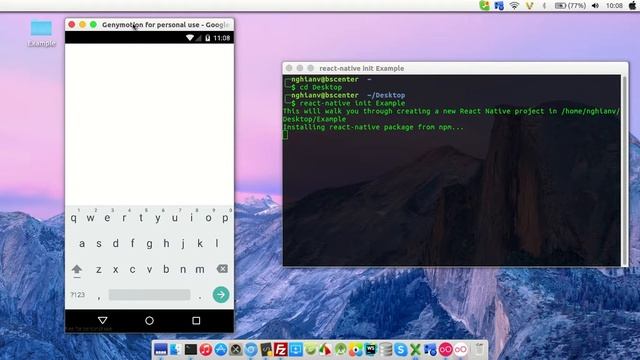Click the react-native init Example title bar
The width and height of the screenshot is (640, 360).
tap(456, 68)
